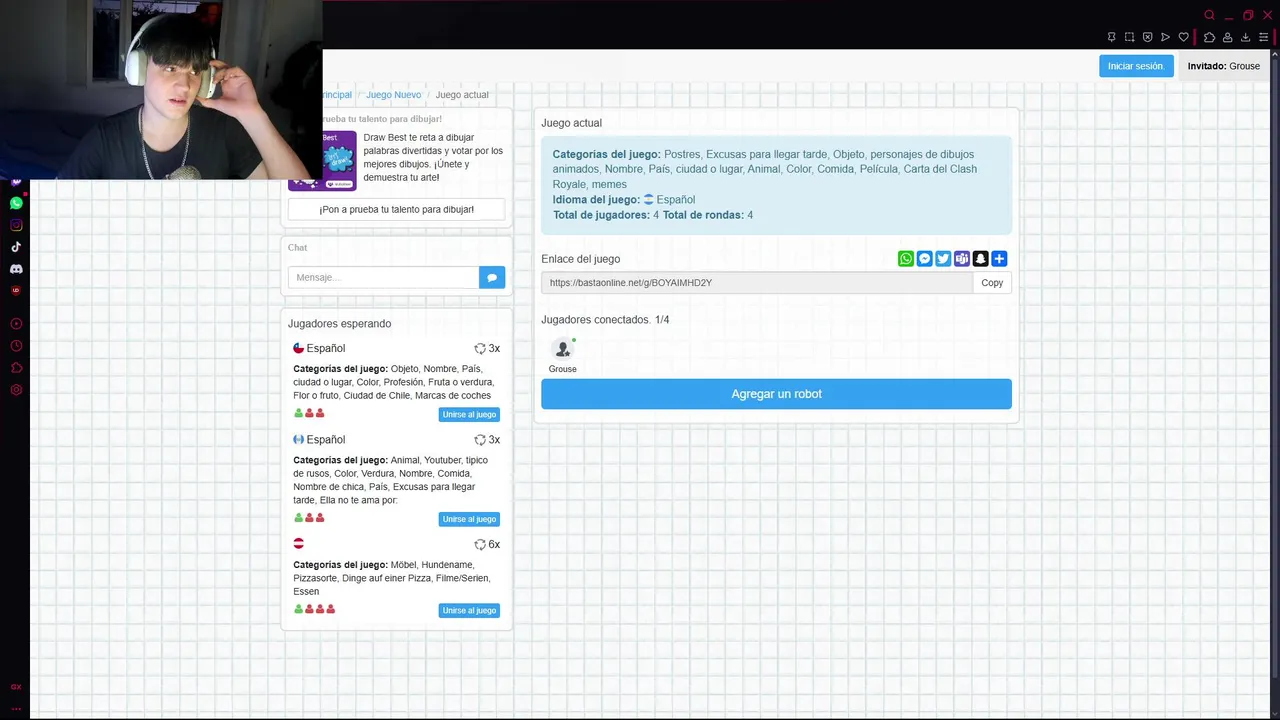1280x720 pixels.
Task: Open the player icon in the sidebar
Action: pos(16,324)
